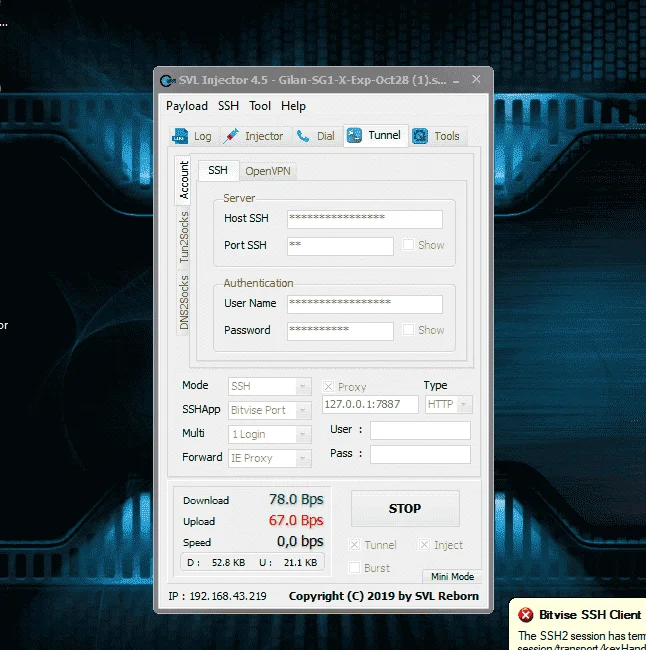Close the SVL Injector window
Screen dimensions: 646x650
click(476, 79)
